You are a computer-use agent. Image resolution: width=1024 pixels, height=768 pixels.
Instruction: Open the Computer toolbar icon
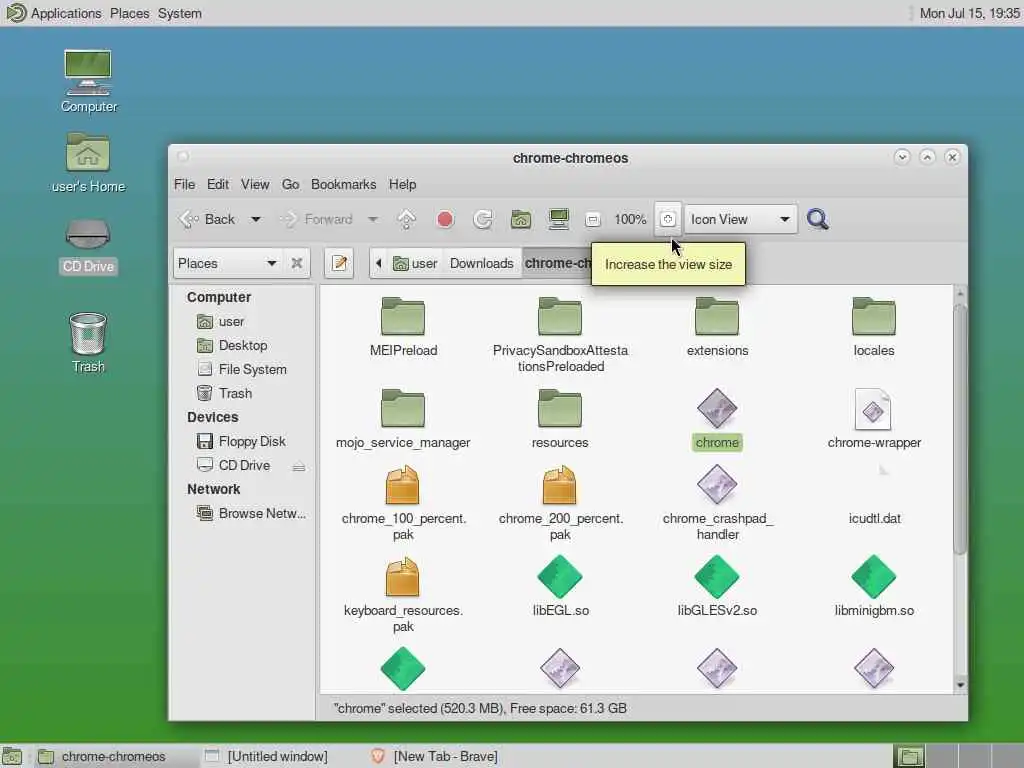click(x=558, y=219)
